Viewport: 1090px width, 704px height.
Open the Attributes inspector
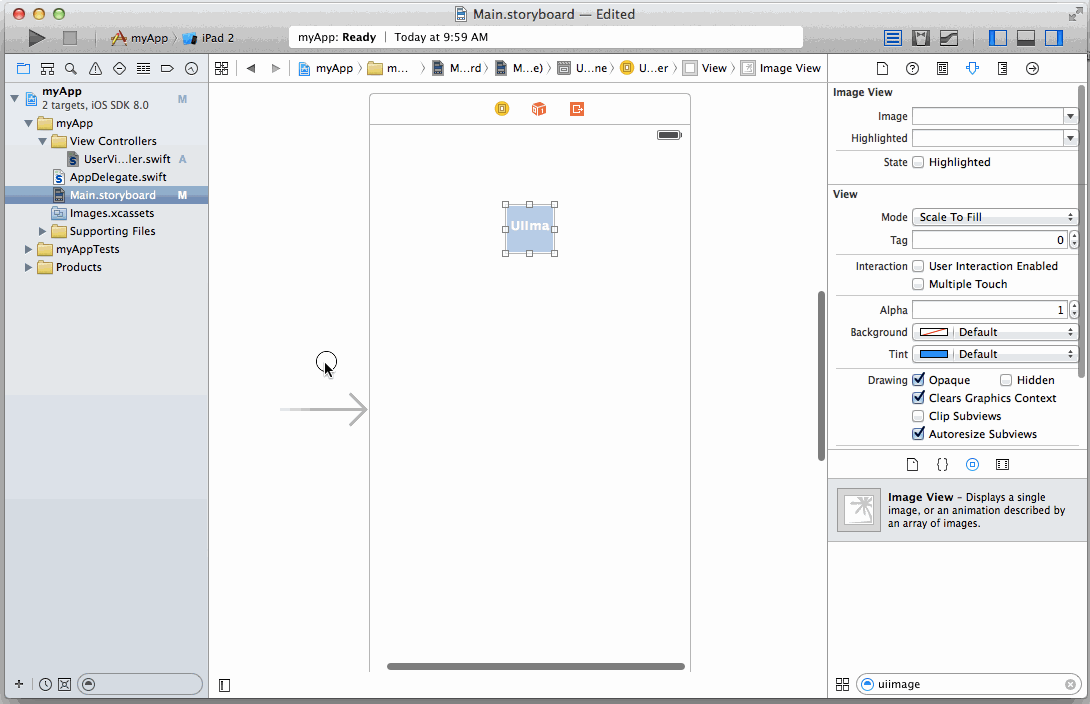972,68
